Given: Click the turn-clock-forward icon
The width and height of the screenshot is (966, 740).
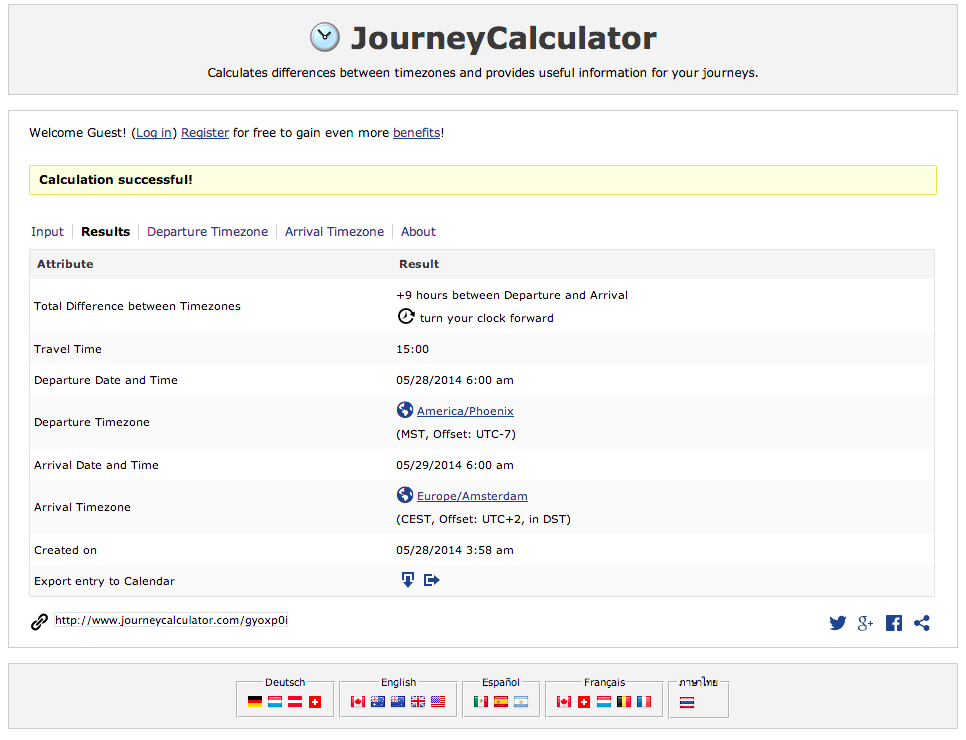Looking at the screenshot, I should (x=405, y=316).
